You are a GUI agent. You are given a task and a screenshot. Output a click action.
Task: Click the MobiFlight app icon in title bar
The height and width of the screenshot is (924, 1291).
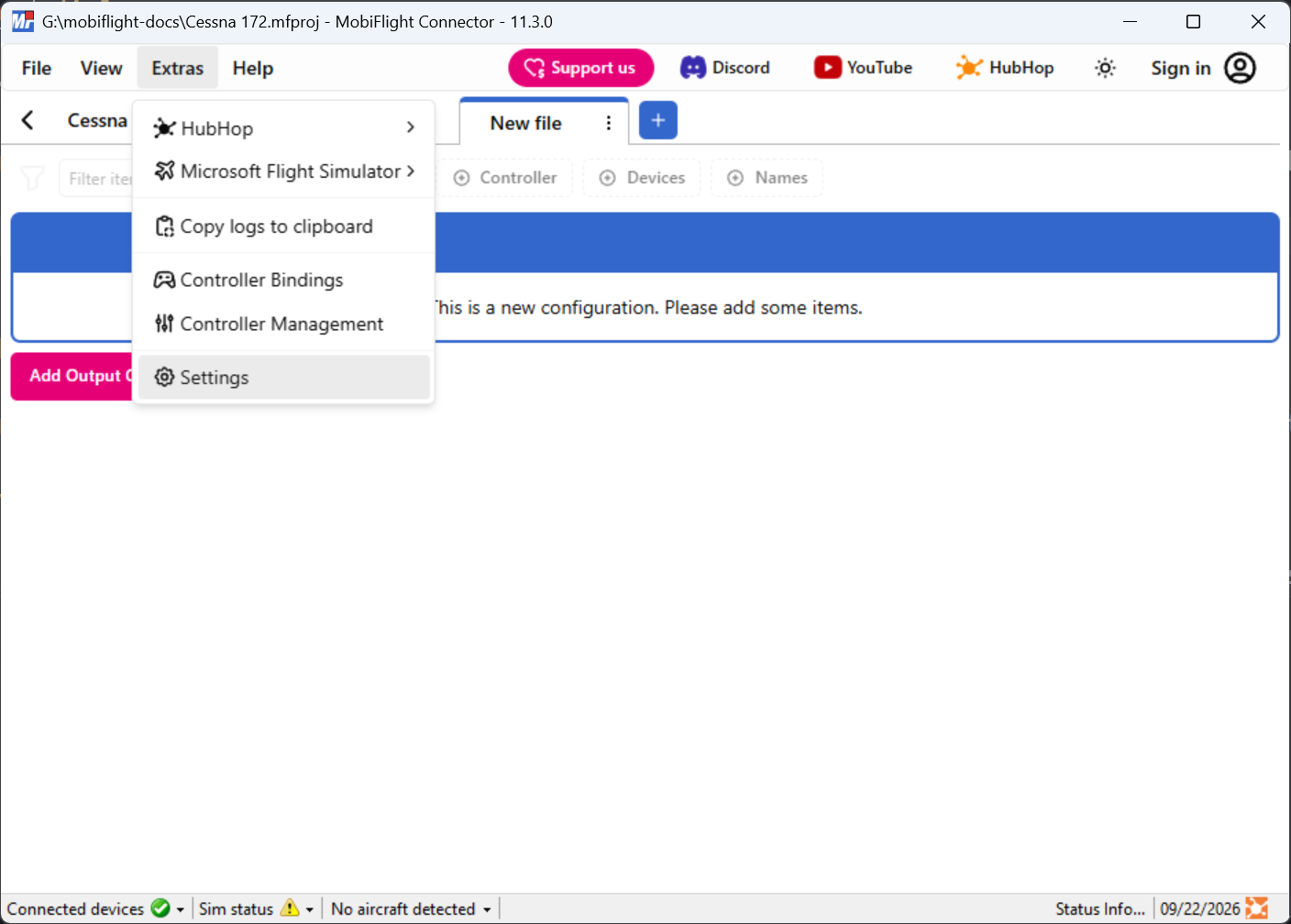tap(23, 21)
